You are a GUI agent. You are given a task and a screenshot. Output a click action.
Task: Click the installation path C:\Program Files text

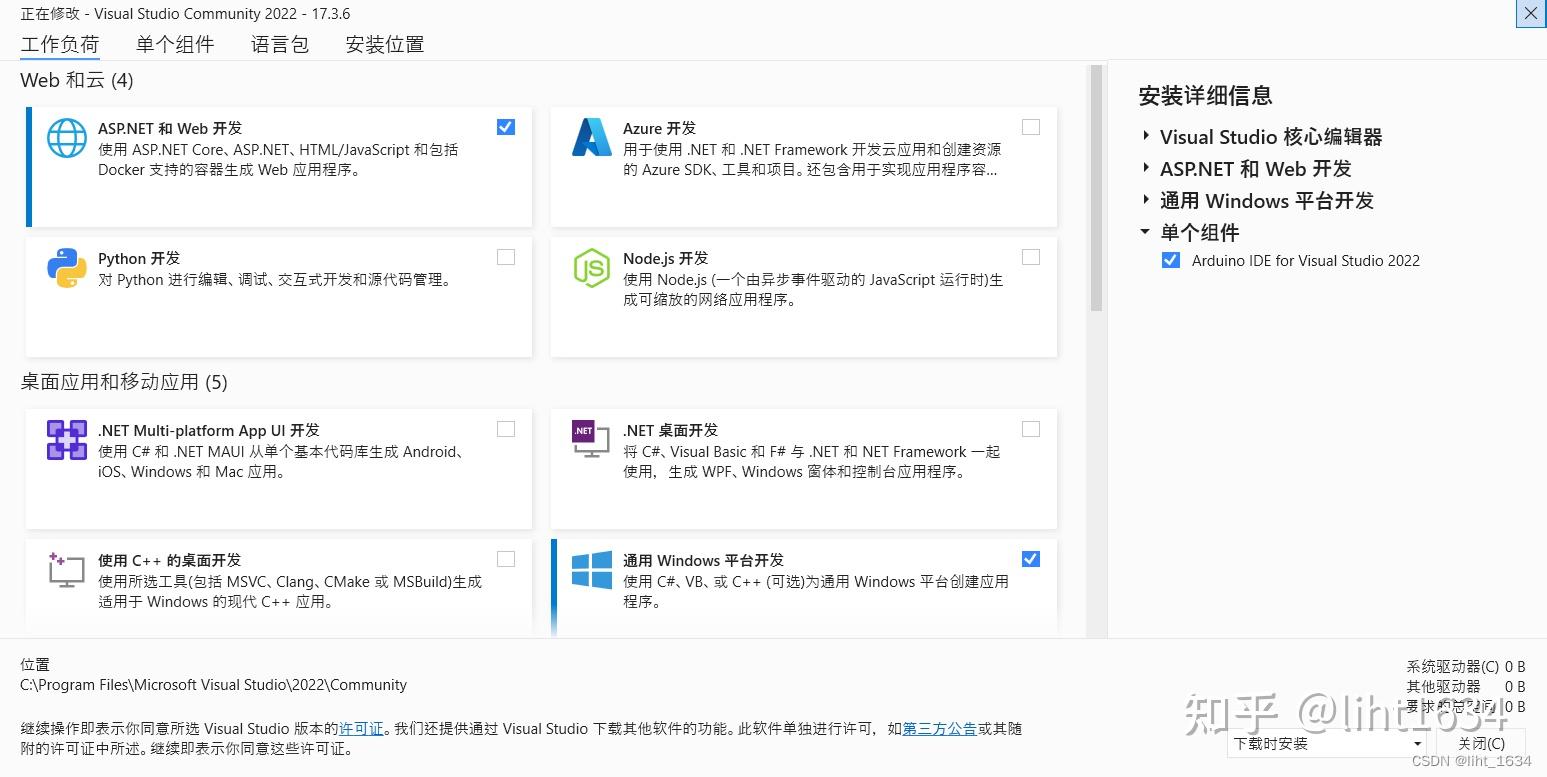pos(214,685)
